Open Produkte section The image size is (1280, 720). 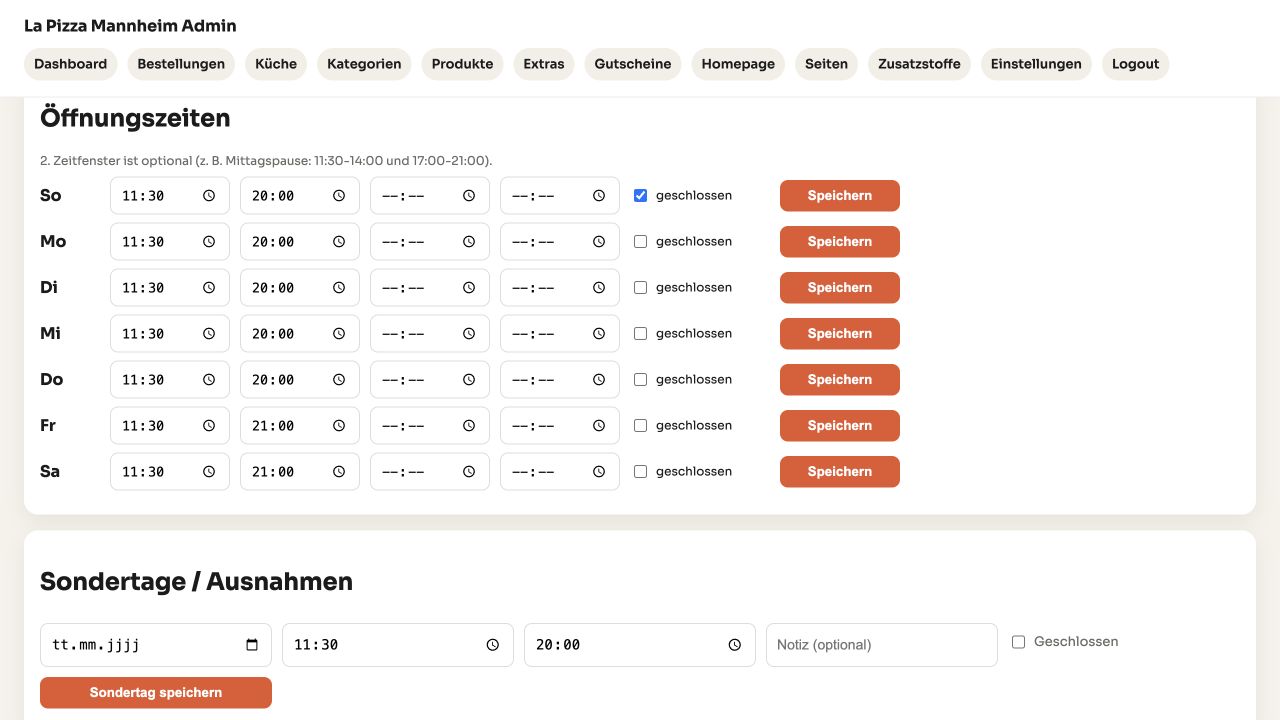(x=462, y=64)
